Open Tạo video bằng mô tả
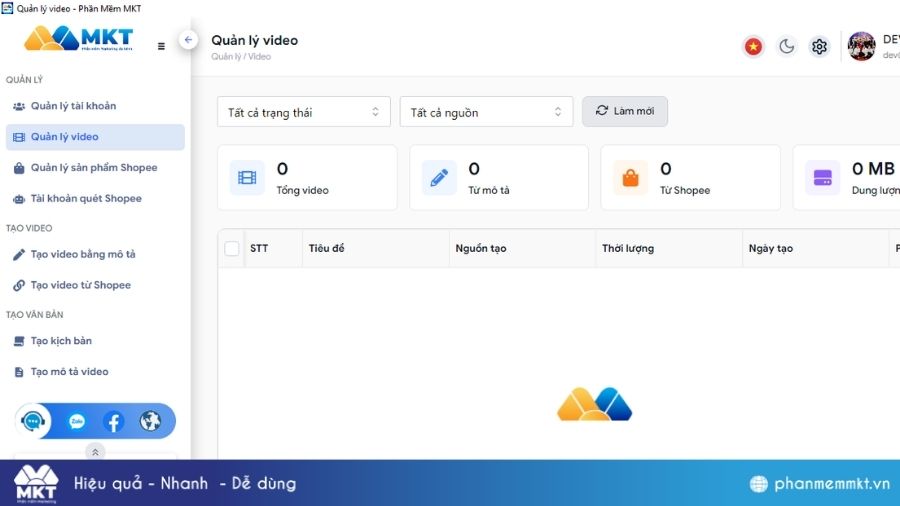900x506 pixels. (x=95, y=254)
